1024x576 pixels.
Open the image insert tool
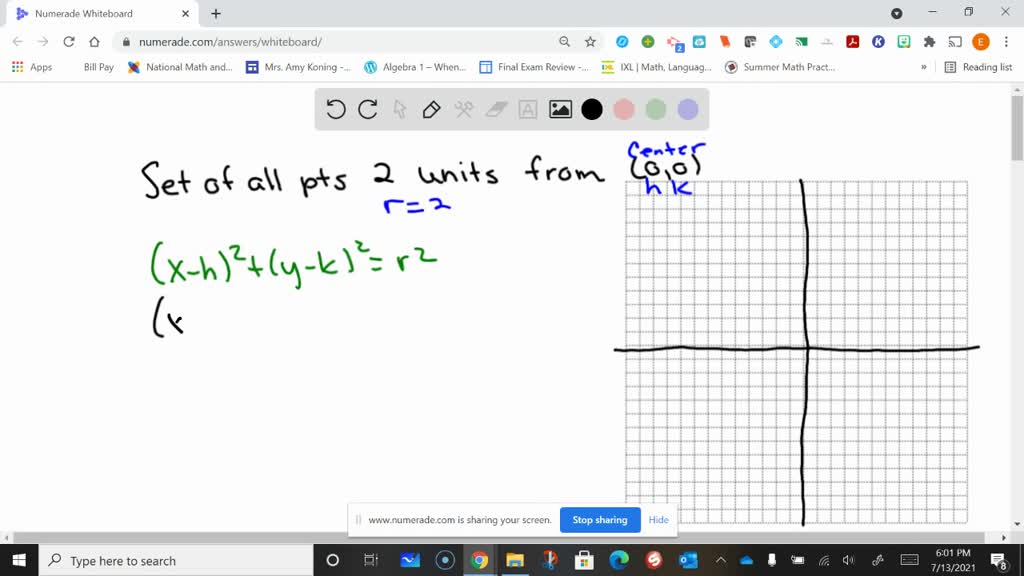[x=559, y=109]
